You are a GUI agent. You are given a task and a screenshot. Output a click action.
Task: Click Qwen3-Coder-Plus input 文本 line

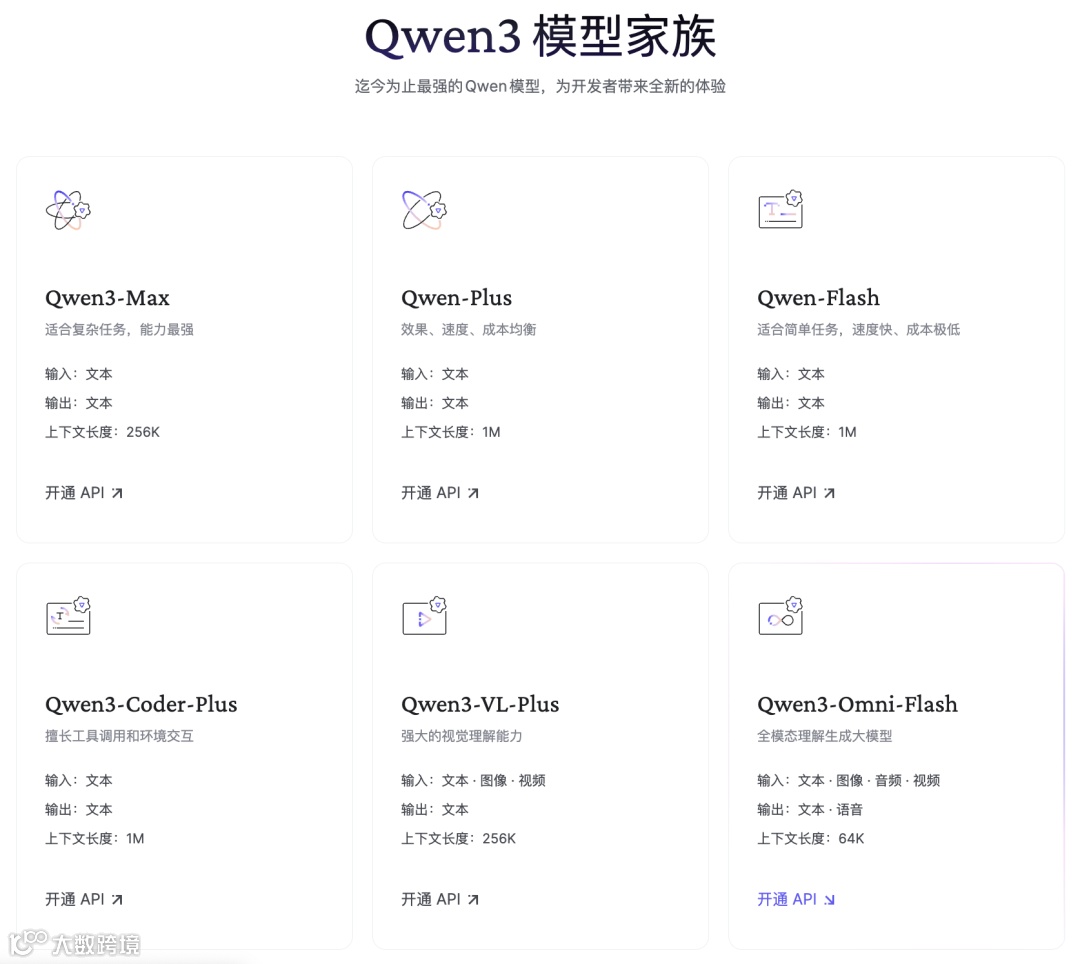coord(79,780)
